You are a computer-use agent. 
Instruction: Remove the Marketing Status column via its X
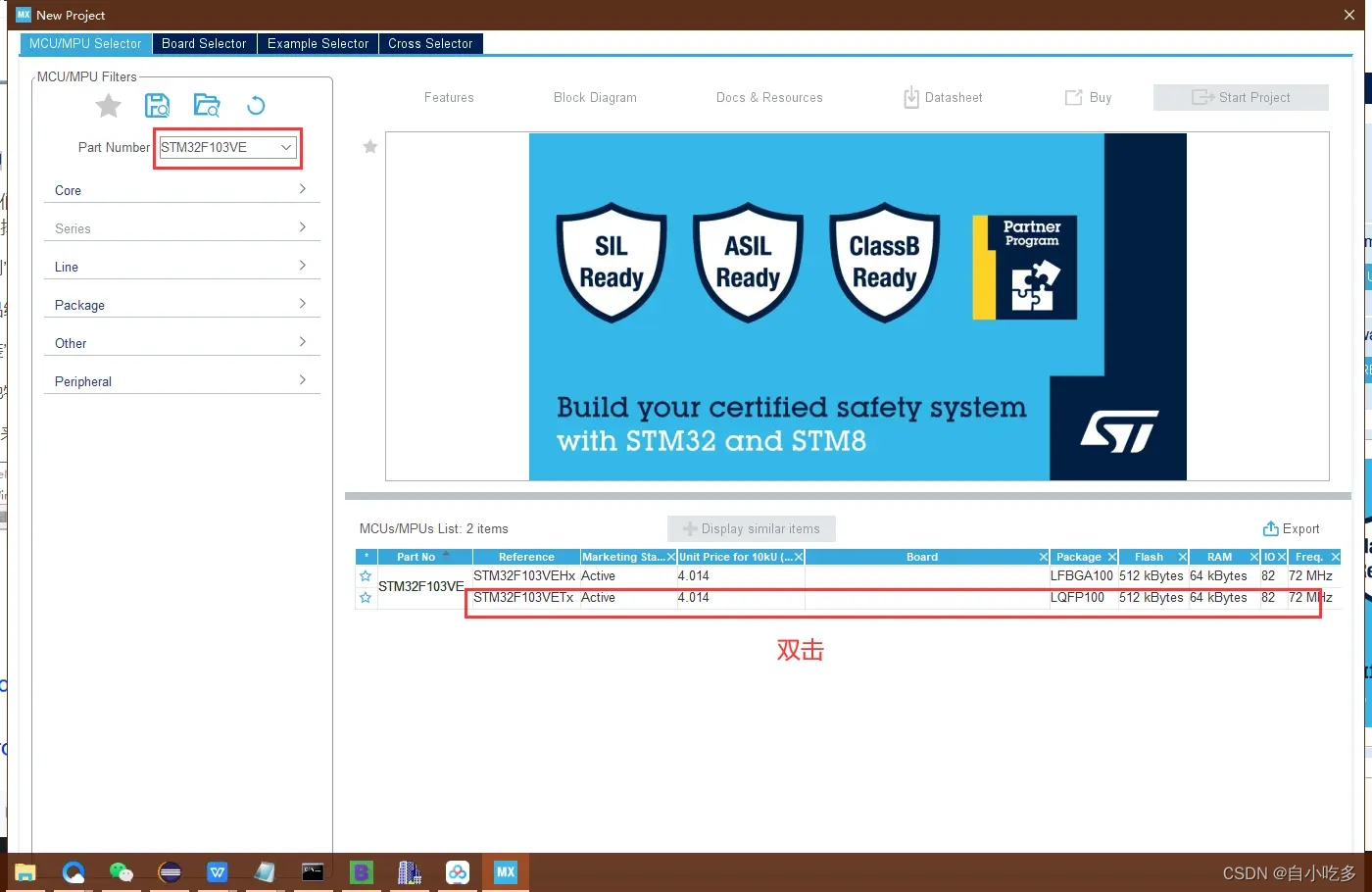pos(671,557)
